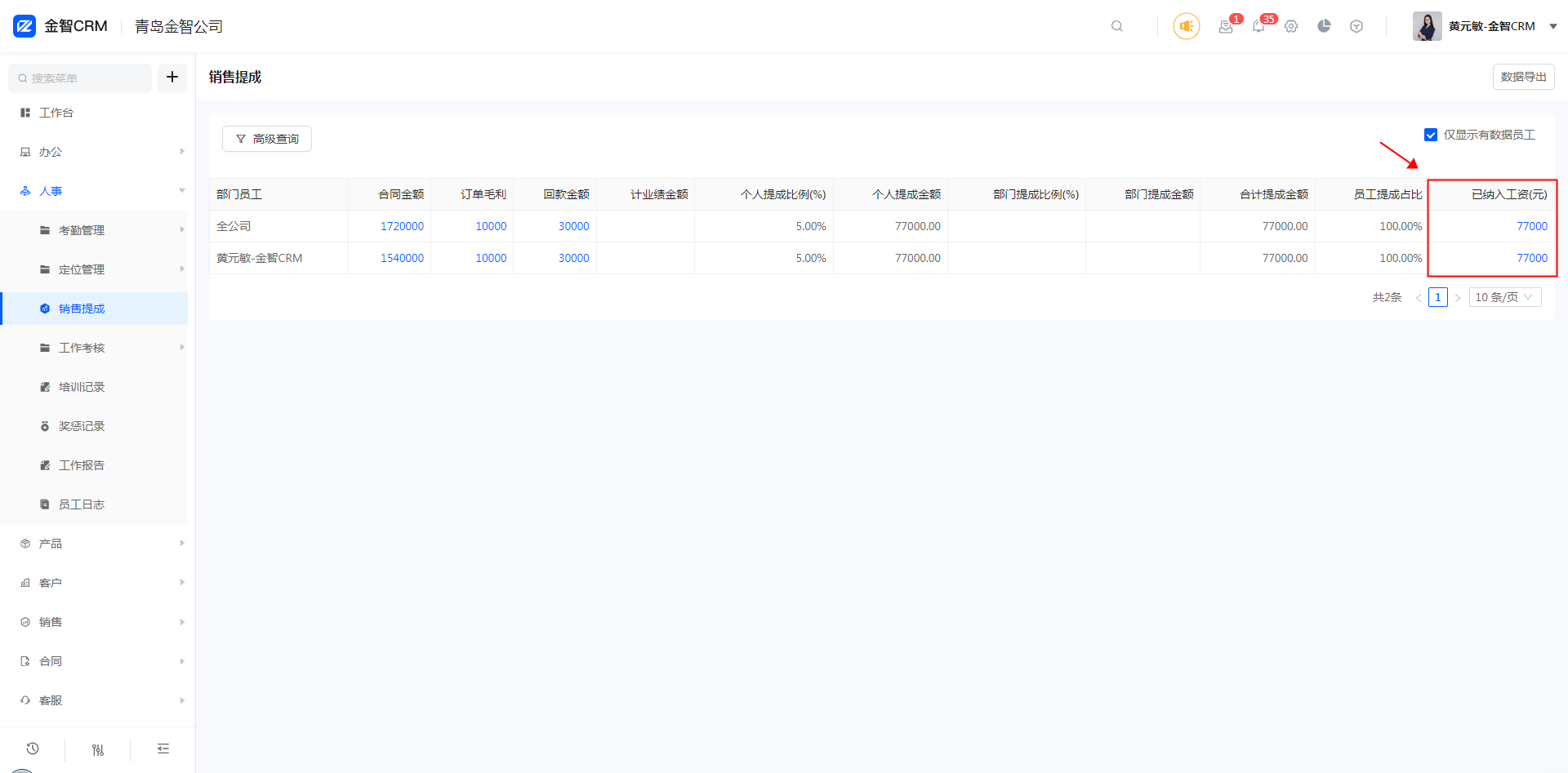Click the 高级查询 filter button
The image size is (1568, 773).
[x=267, y=139]
